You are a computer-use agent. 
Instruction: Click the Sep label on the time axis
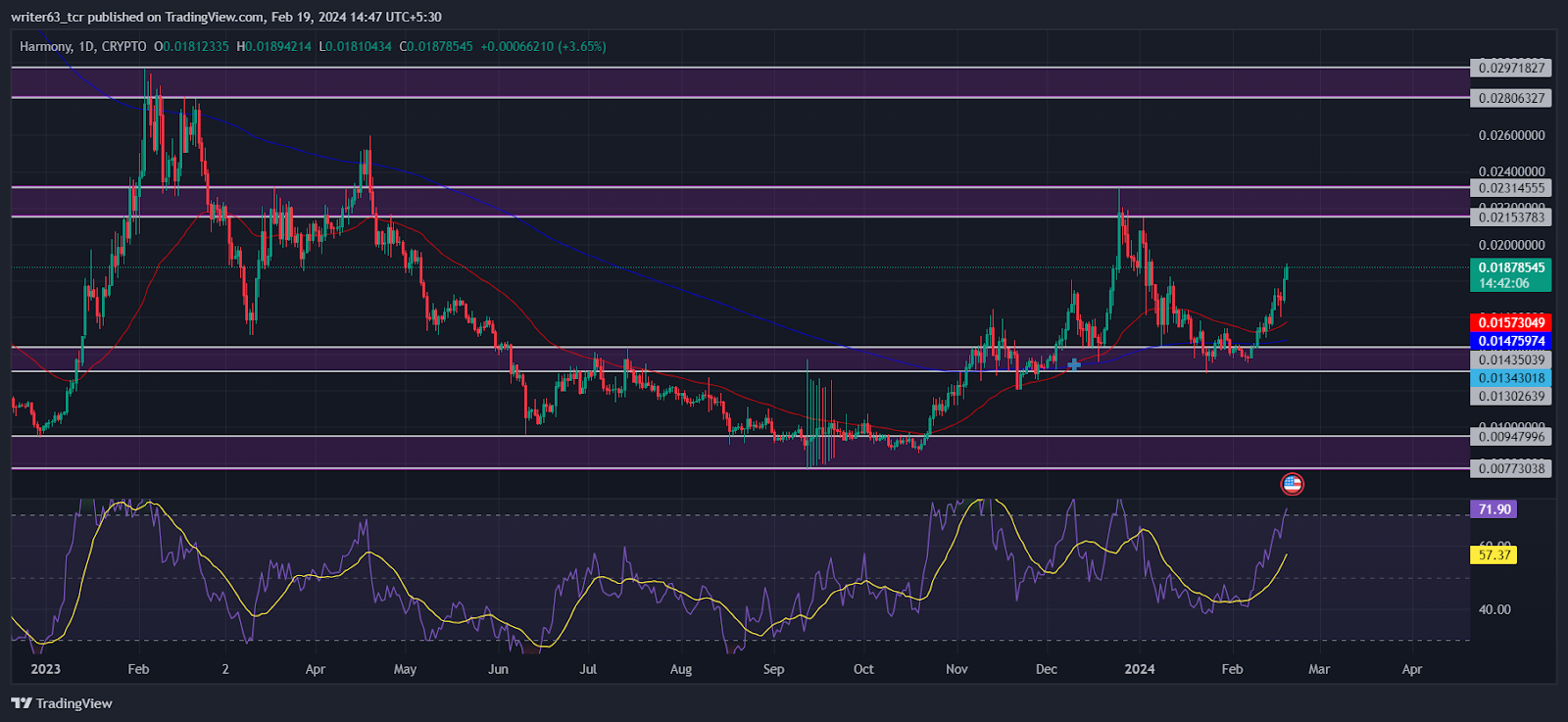[x=773, y=669]
